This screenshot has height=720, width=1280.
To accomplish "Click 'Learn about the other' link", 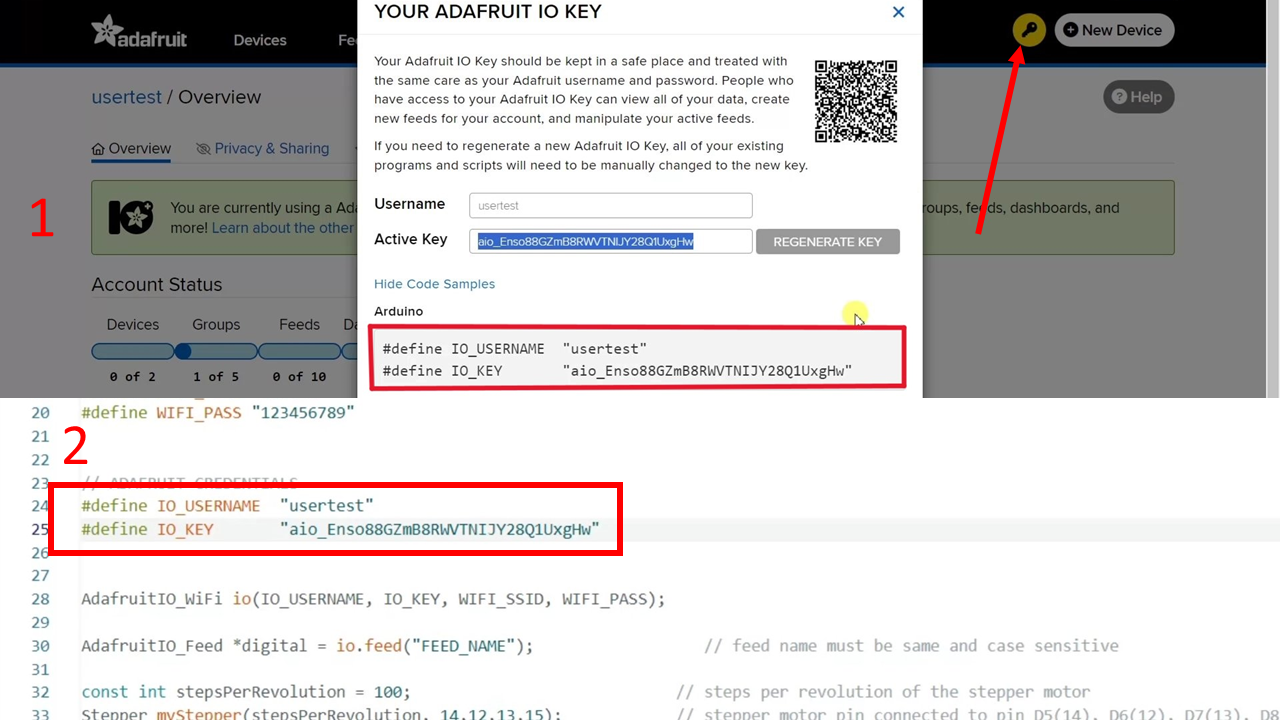I will click(283, 228).
